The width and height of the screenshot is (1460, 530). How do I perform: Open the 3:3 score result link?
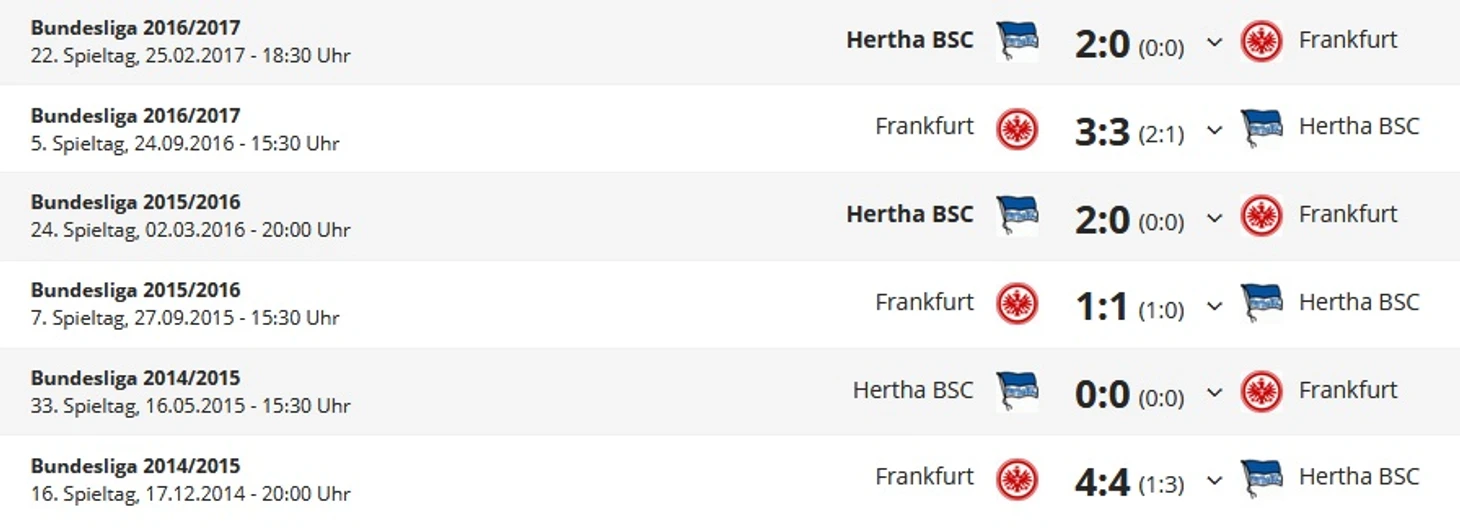(1102, 131)
